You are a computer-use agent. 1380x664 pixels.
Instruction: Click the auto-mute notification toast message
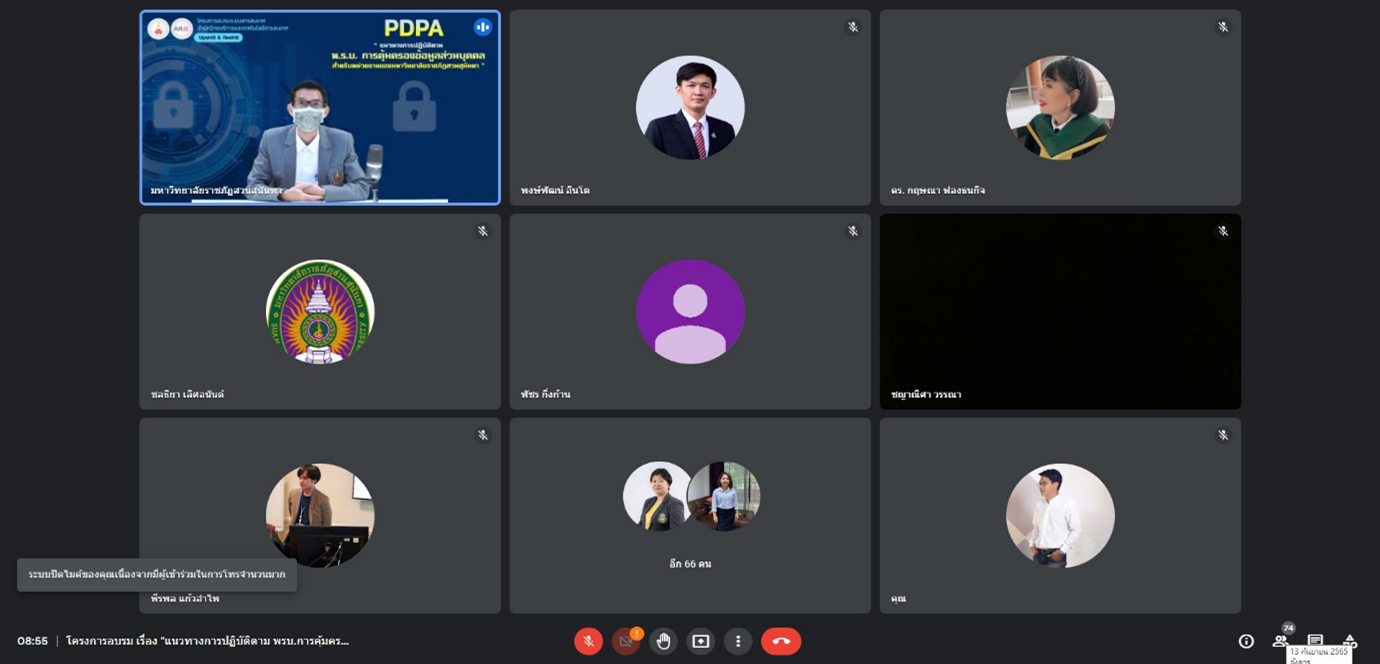[x=157, y=575]
